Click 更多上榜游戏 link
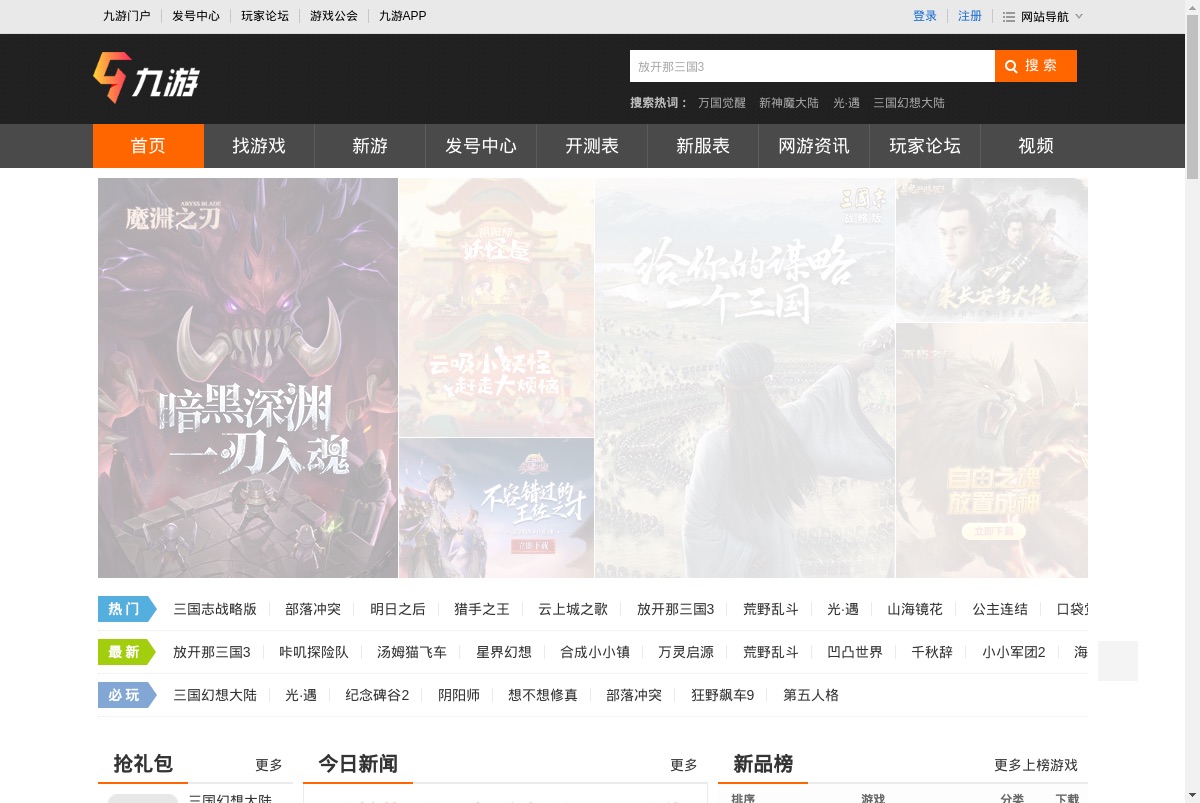The height and width of the screenshot is (803, 1200). point(1036,765)
